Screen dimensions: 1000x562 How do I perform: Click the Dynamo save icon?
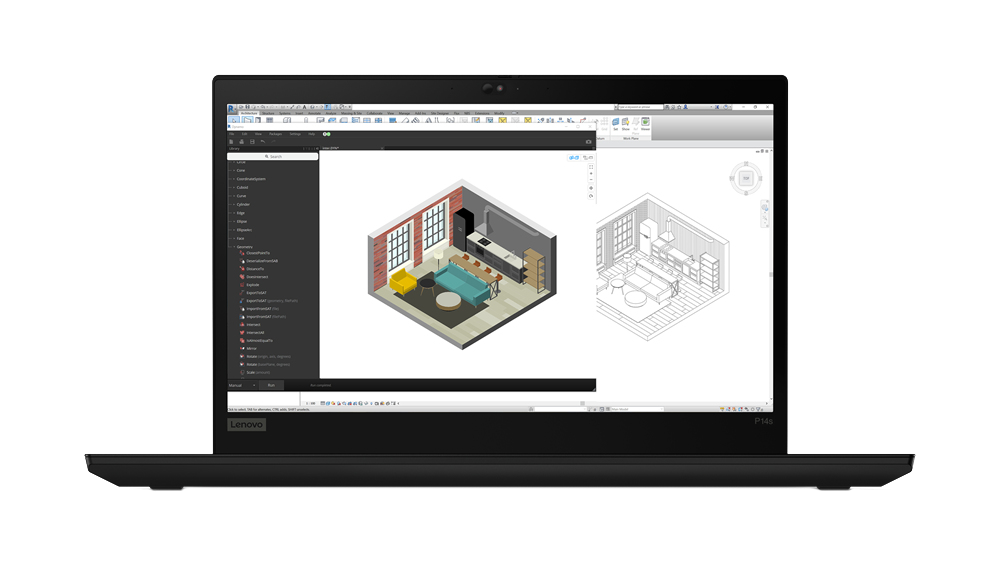pos(252,142)
